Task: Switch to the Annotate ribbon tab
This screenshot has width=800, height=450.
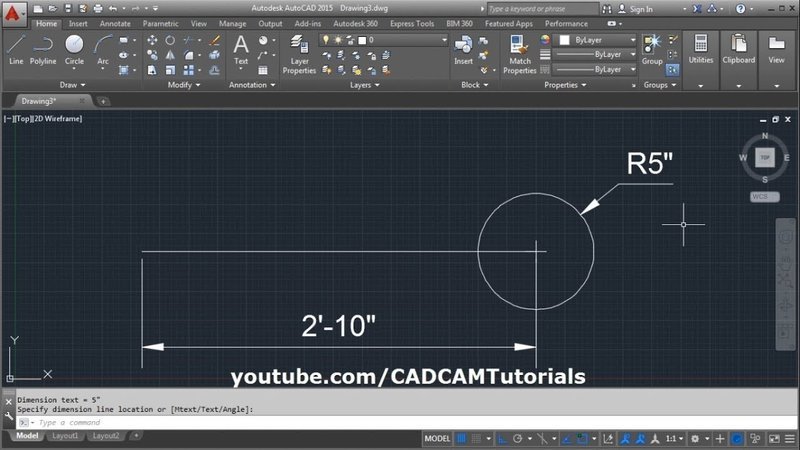Action: click(x=115, y=23)
